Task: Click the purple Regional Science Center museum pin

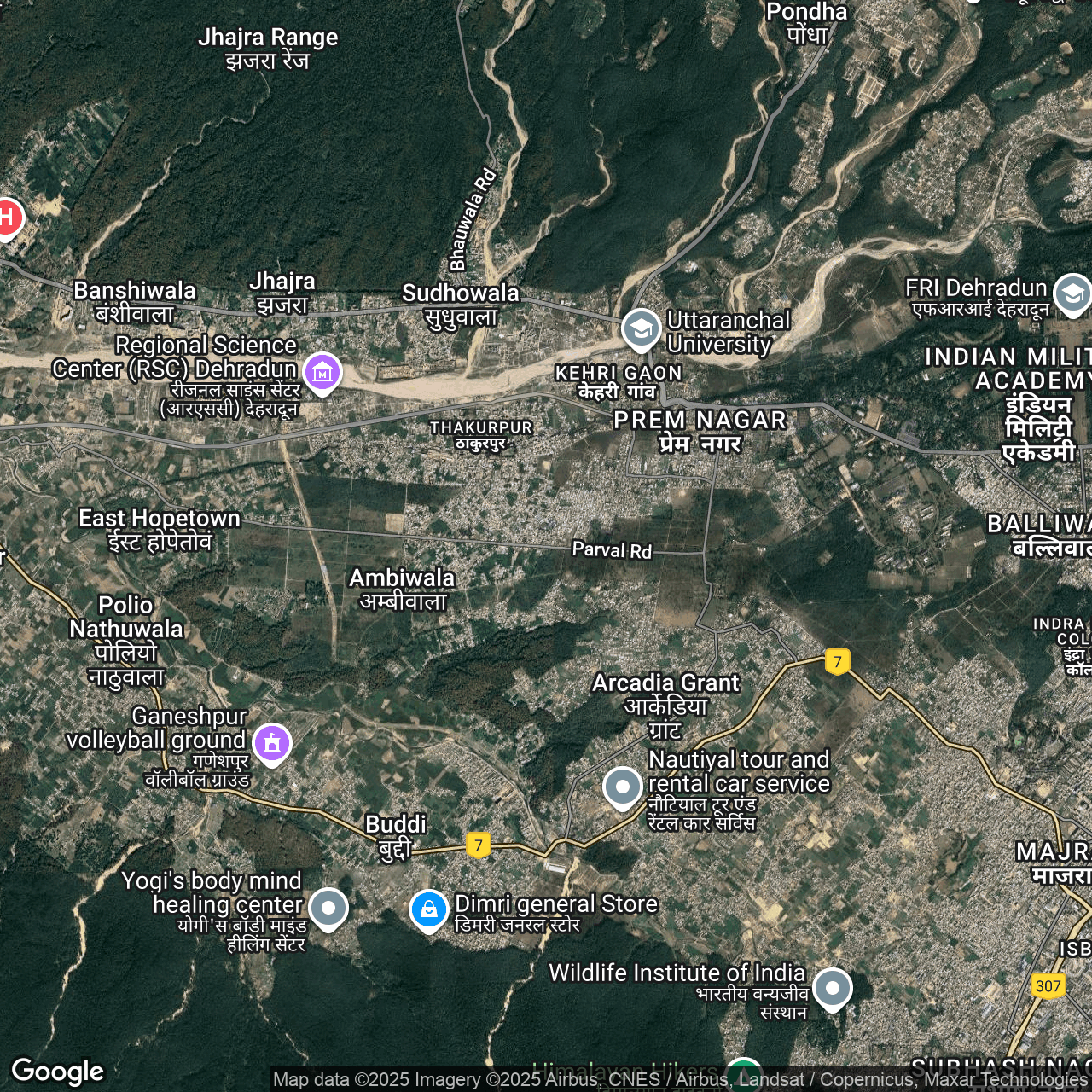Action: (322, 372)
